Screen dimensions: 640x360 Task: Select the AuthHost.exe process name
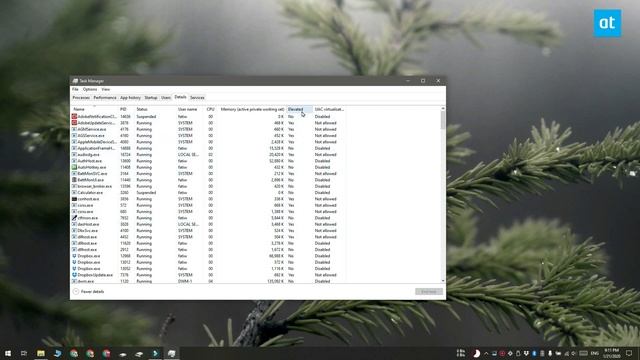[89, 161]
